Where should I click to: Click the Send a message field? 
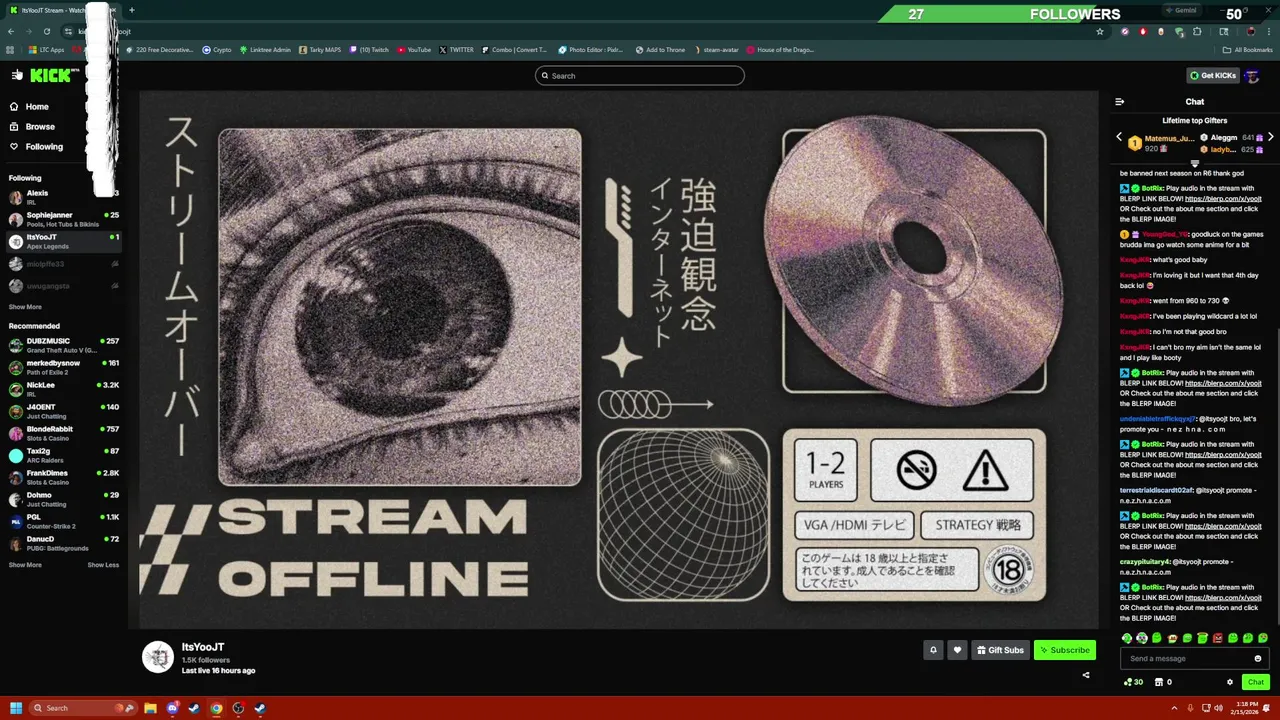[1195, 659]
